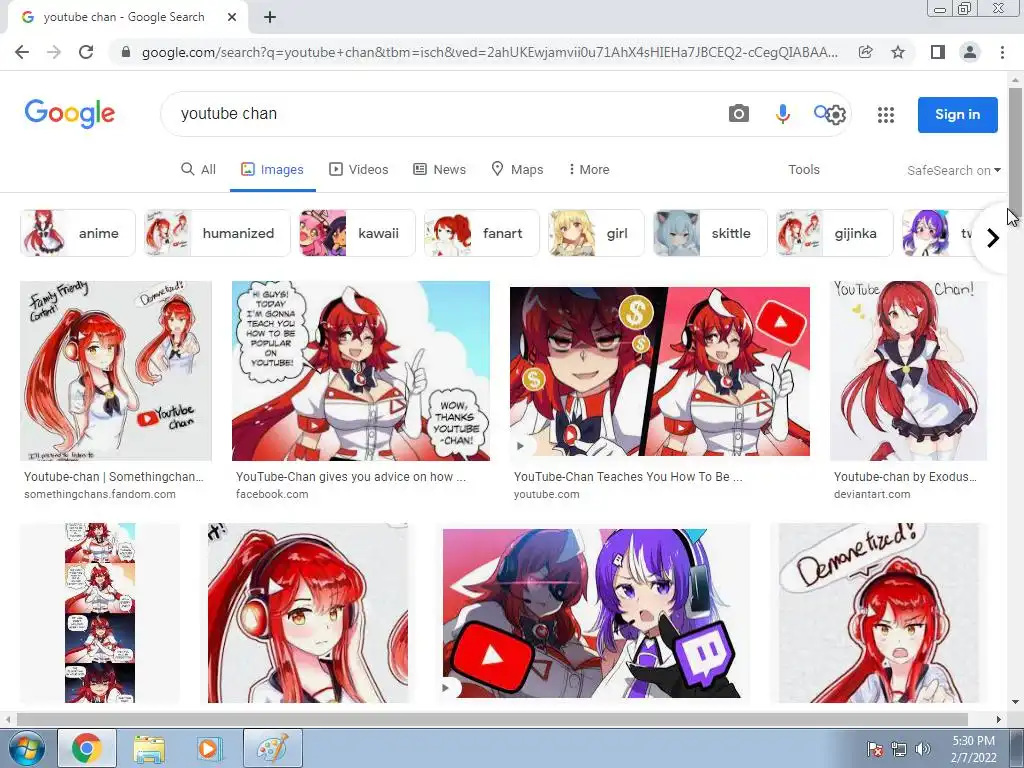
Task: Click the browser back arrow
Action: coord(22,52)
